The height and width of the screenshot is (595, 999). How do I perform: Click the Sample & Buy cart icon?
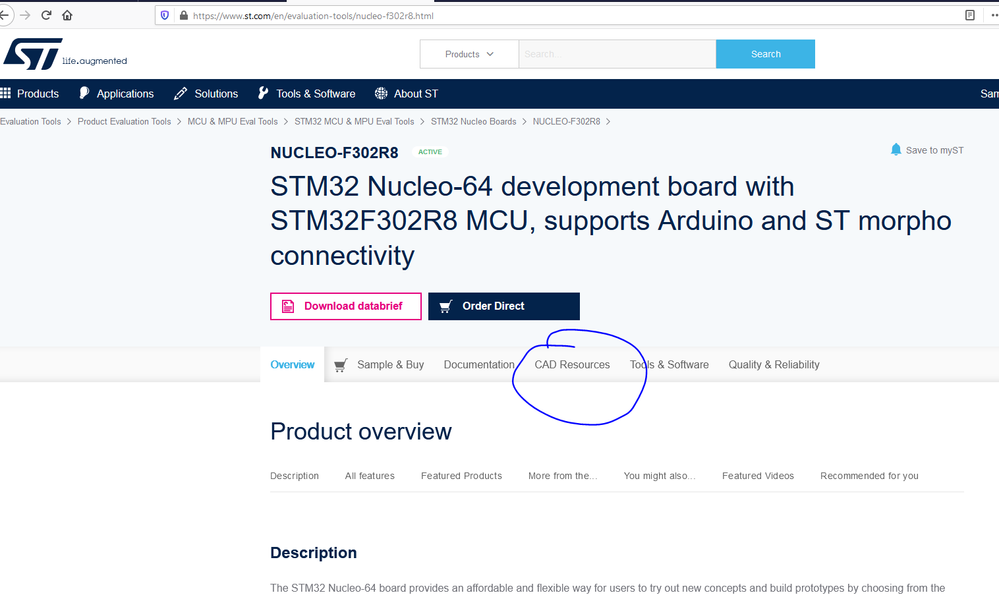[x=341, y=365]
